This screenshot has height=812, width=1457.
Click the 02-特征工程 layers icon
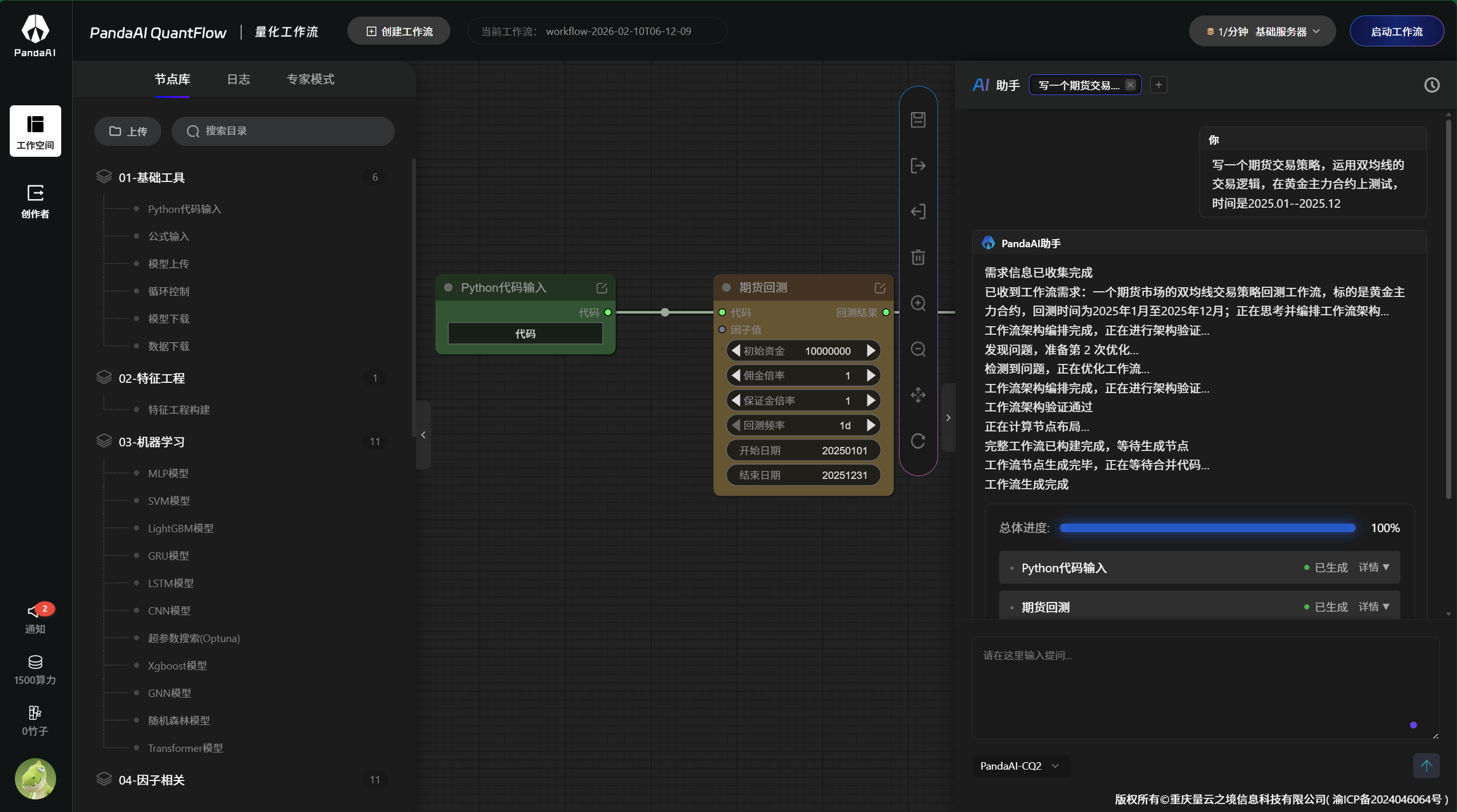click(x=104, y=377)
